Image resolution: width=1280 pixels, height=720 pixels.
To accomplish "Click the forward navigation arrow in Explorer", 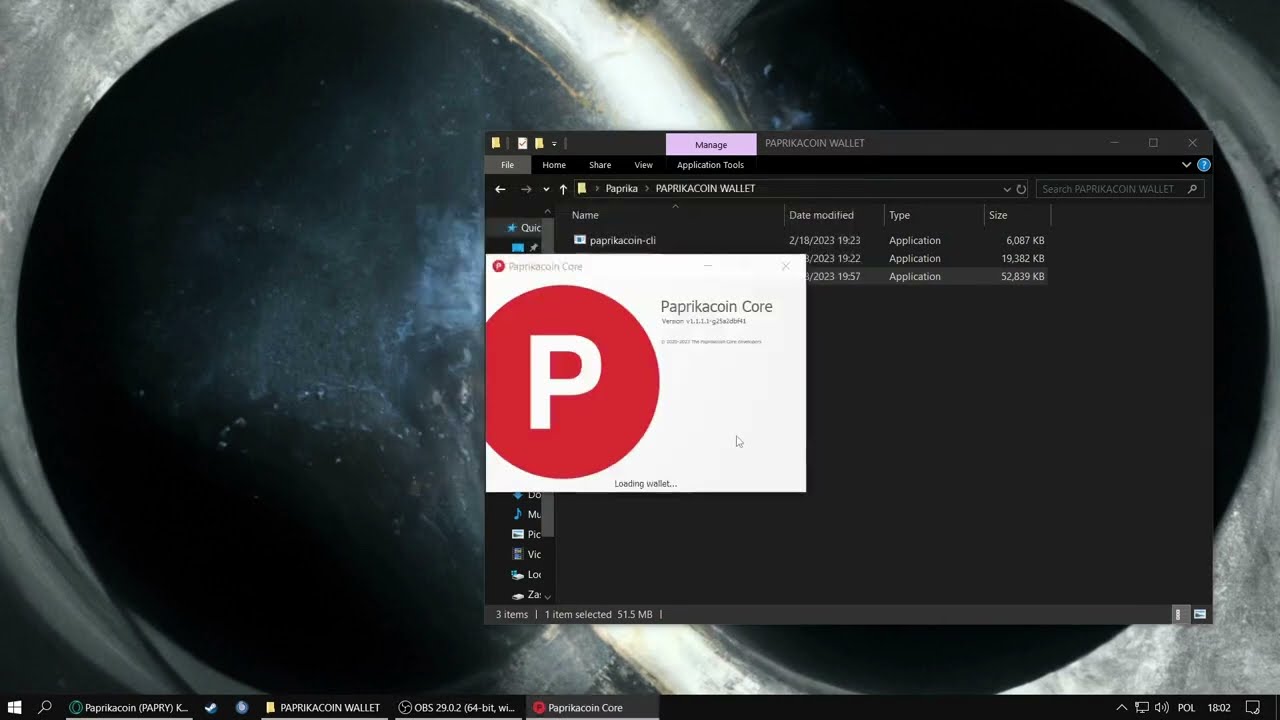I will click(526, 189).
